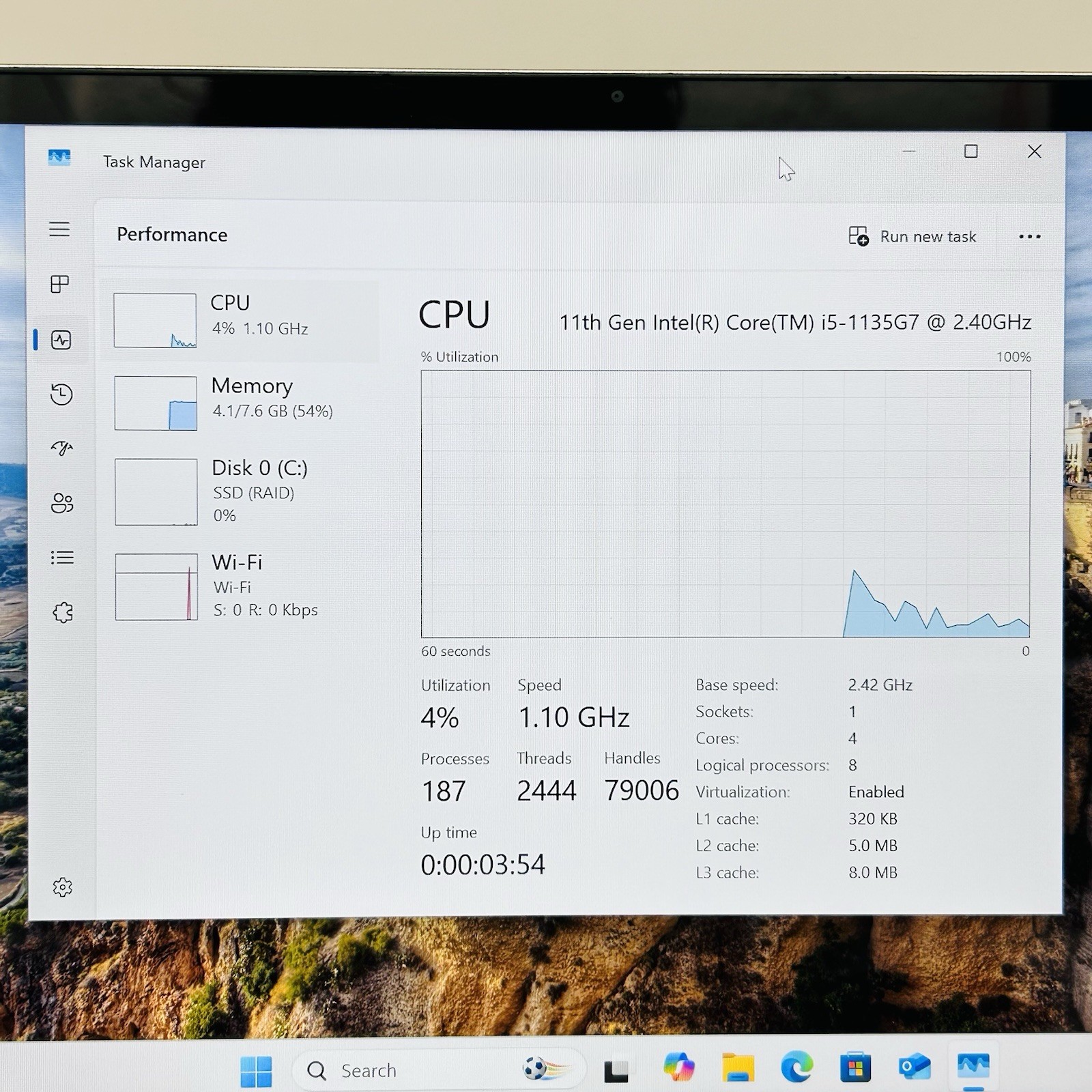
Task: Open Task View from the taskbar
Action: pyautogui.click(x=616, y=1070)
